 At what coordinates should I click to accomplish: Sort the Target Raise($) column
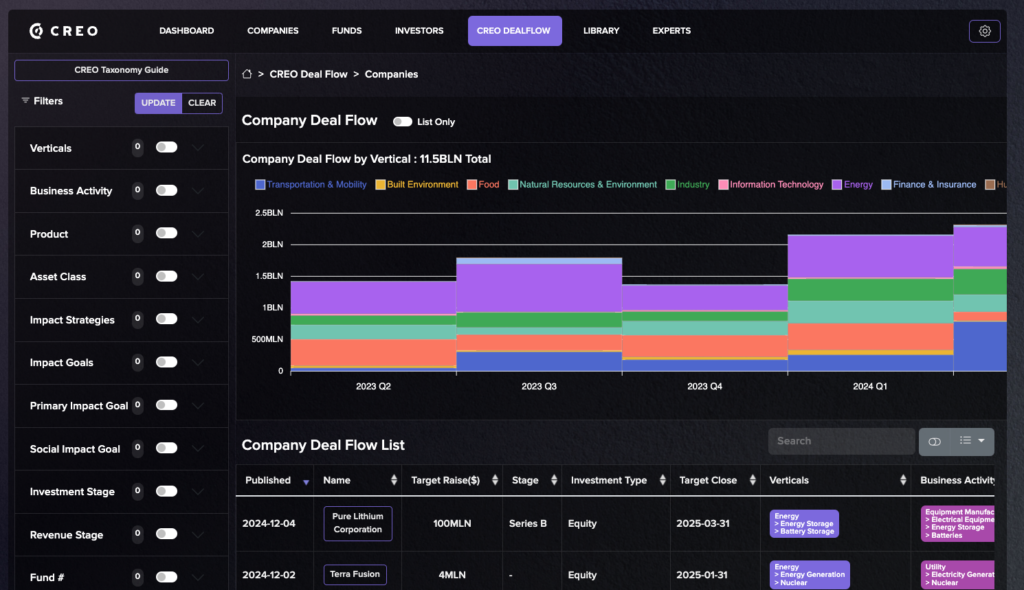[x=495, y=480]
